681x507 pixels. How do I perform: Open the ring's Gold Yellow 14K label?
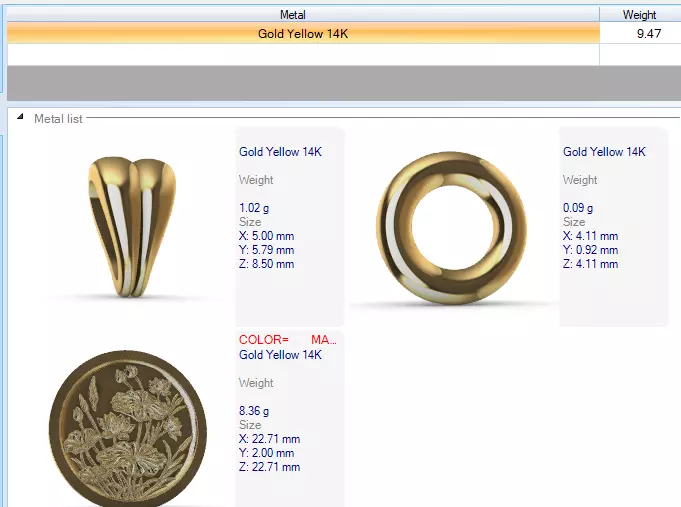click(x=604, y=152)
